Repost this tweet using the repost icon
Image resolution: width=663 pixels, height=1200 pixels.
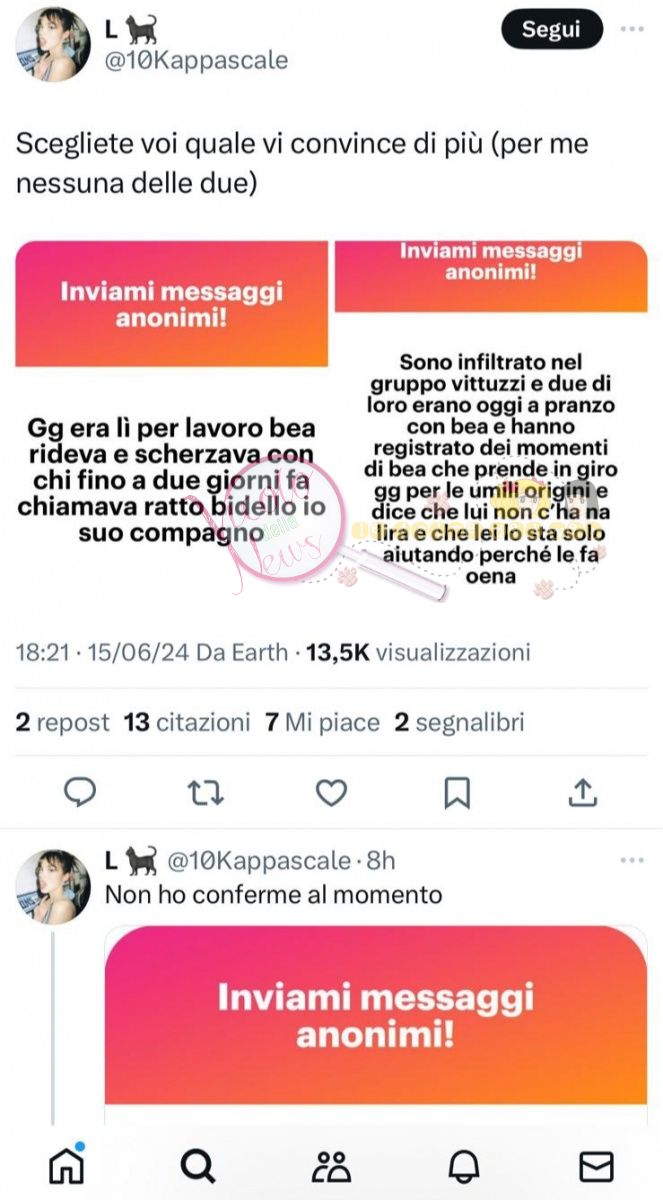click(x=205, y=793)
